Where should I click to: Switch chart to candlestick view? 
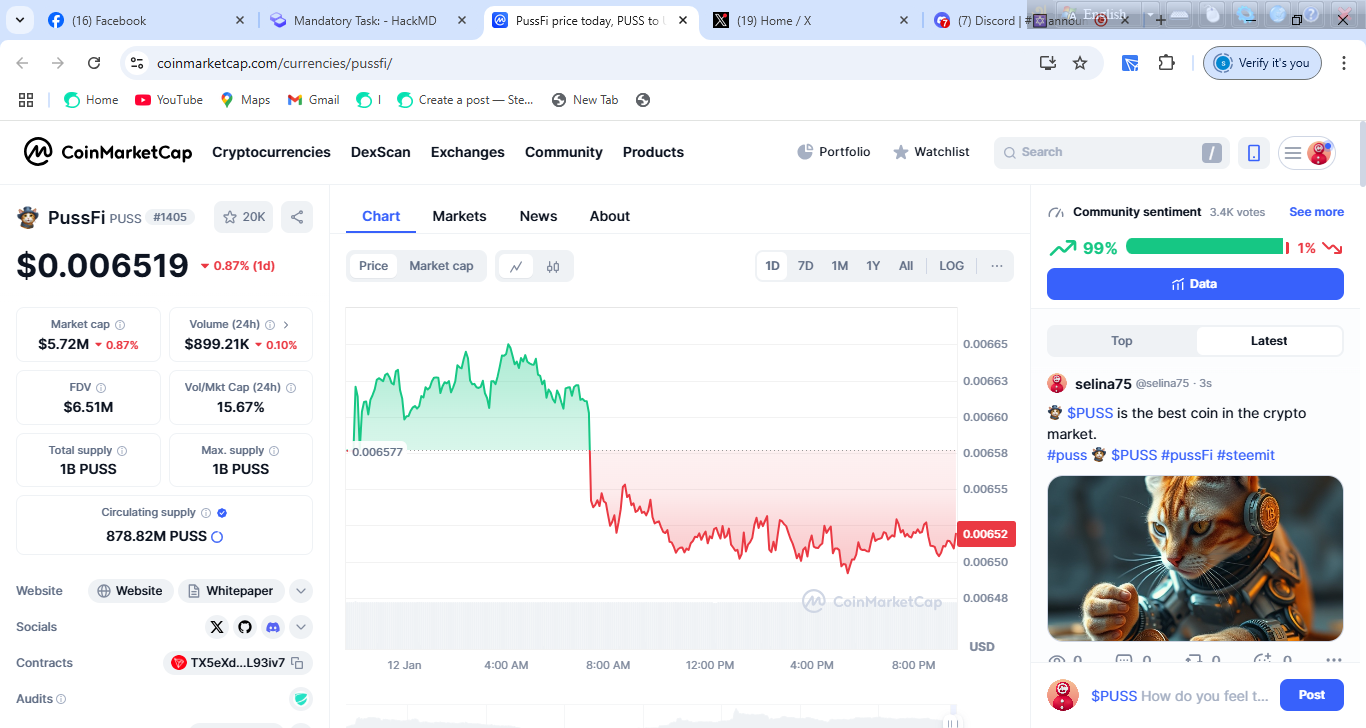click(553, 266)
